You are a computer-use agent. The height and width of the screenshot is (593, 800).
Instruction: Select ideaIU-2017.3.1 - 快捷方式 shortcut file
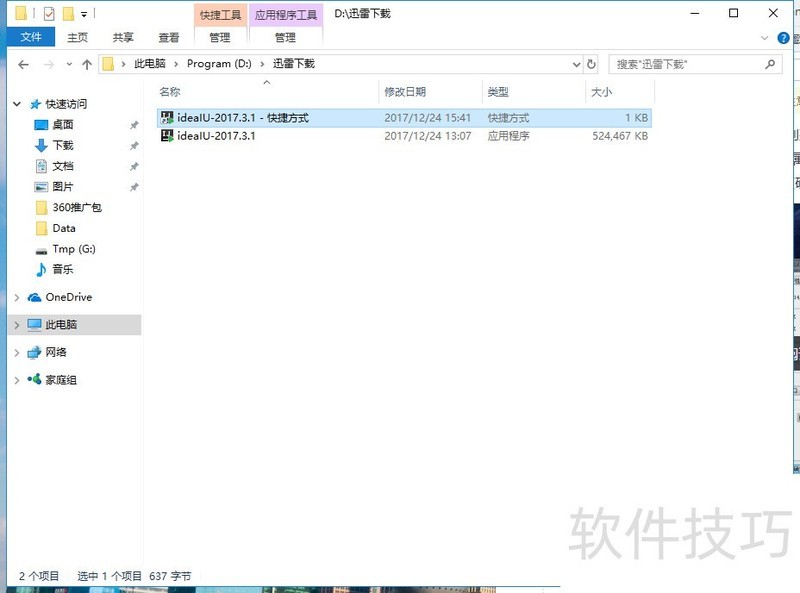click(x=404, y=118)
